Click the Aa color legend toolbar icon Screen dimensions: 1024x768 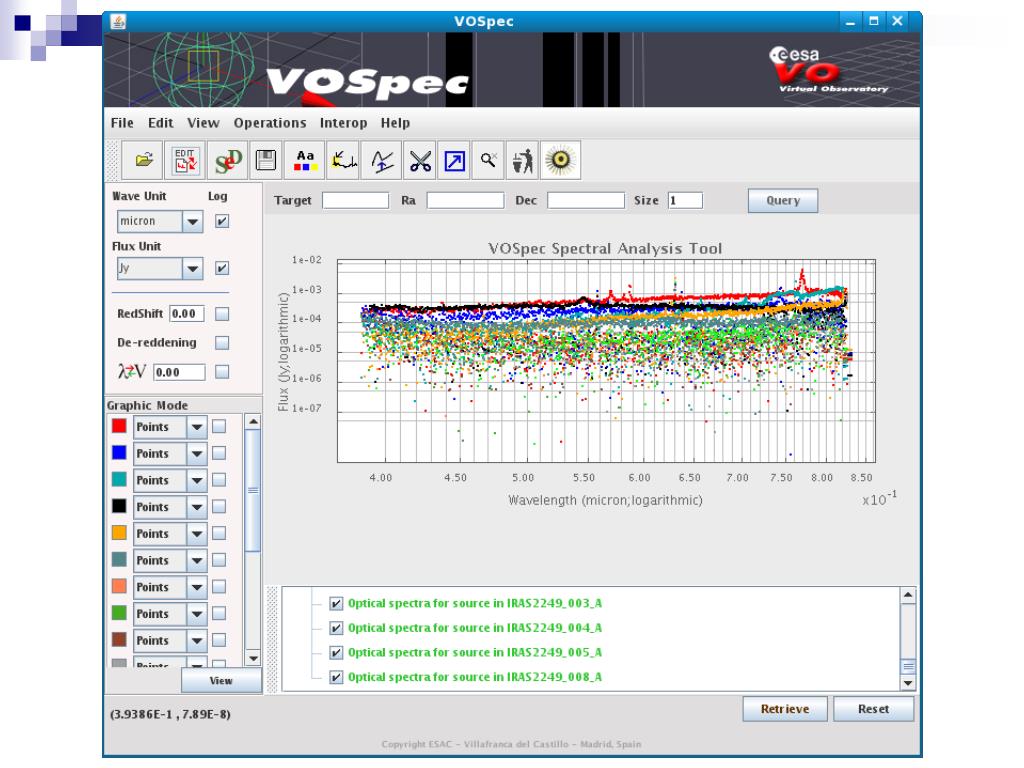click(x=305, y=161)
